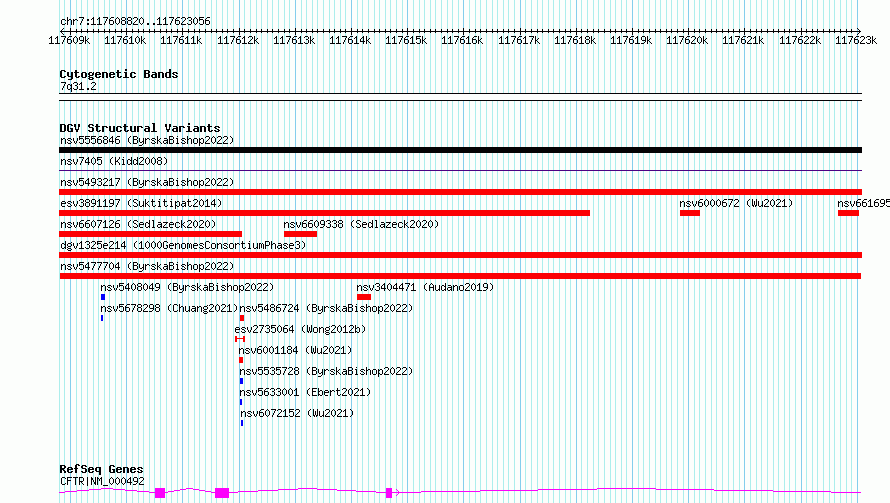890x503 pixels.
Task: Open the nsv6072152 (Wu2021) label
Action: point(297,413)
